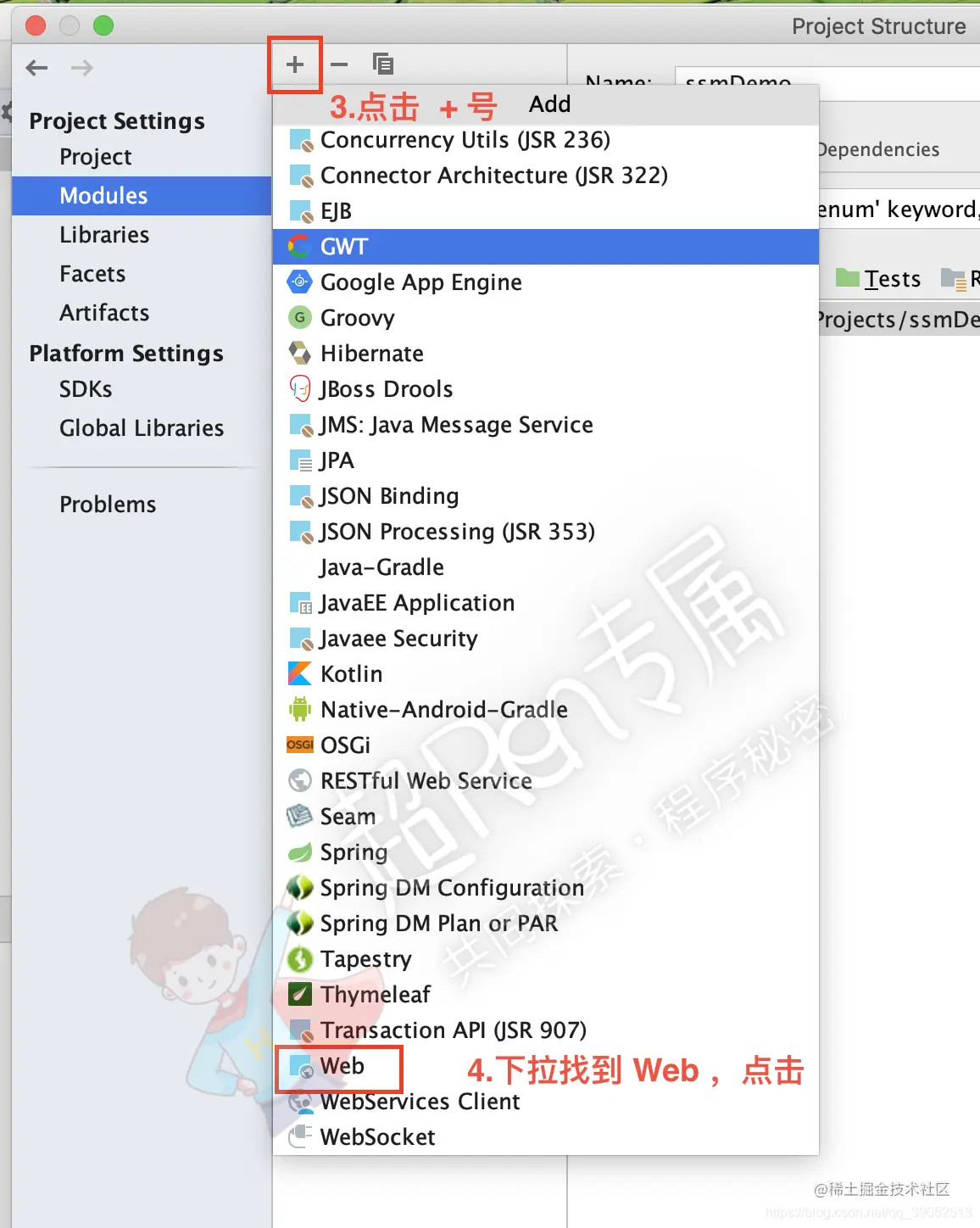Select Connector Architecture (JSR 322)

tap(546, 176)
